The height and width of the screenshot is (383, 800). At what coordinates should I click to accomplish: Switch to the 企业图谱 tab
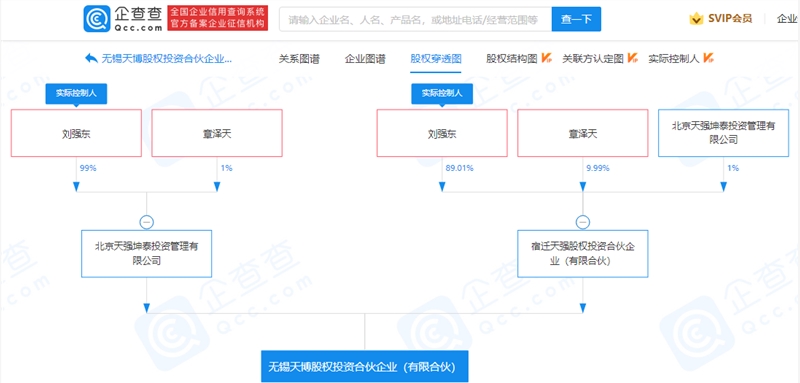pos(365,59)
